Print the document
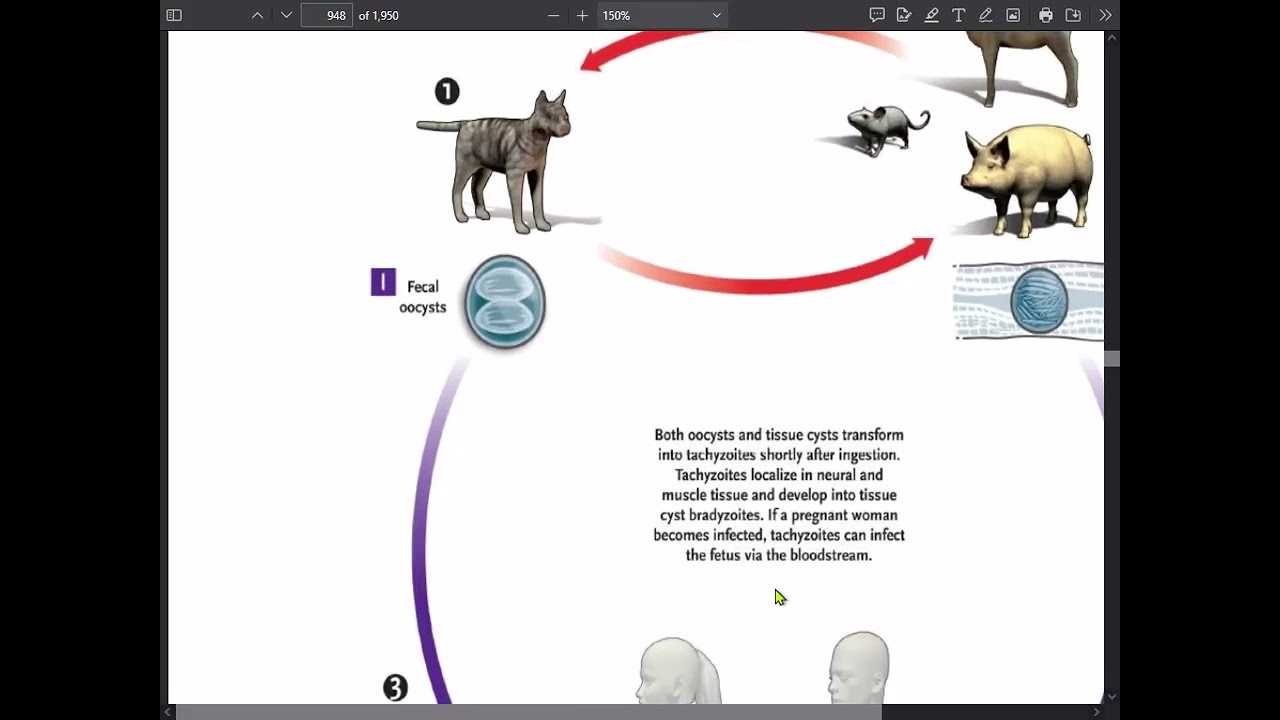This screenshot has width=1280, height=720. point(1045,15)
